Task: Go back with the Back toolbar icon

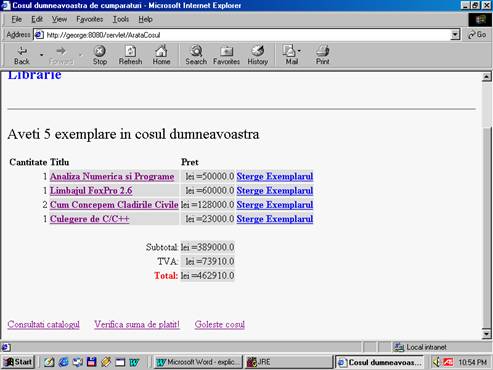Action: click(22, 55)
